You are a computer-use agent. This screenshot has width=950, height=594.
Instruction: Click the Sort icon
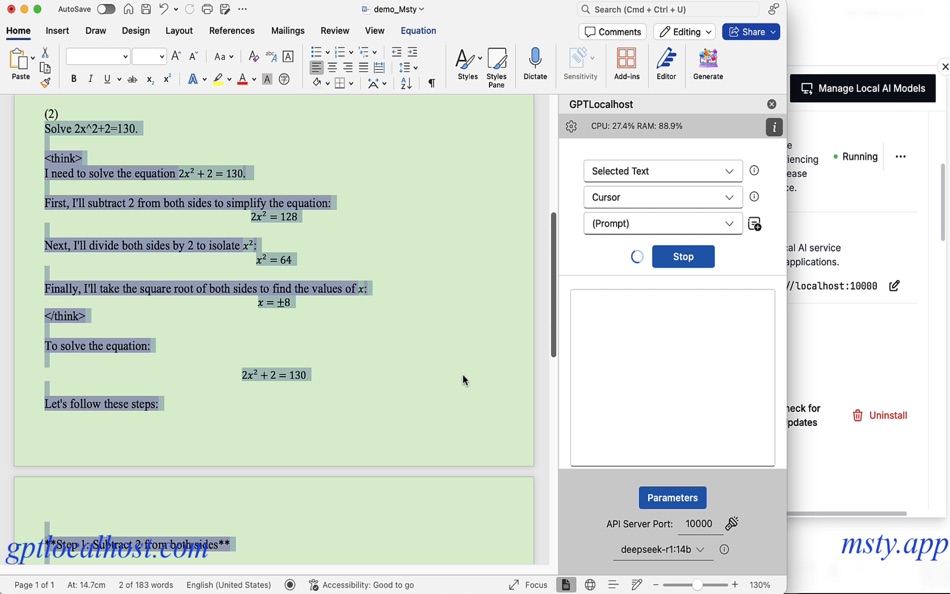pos(406,83)
